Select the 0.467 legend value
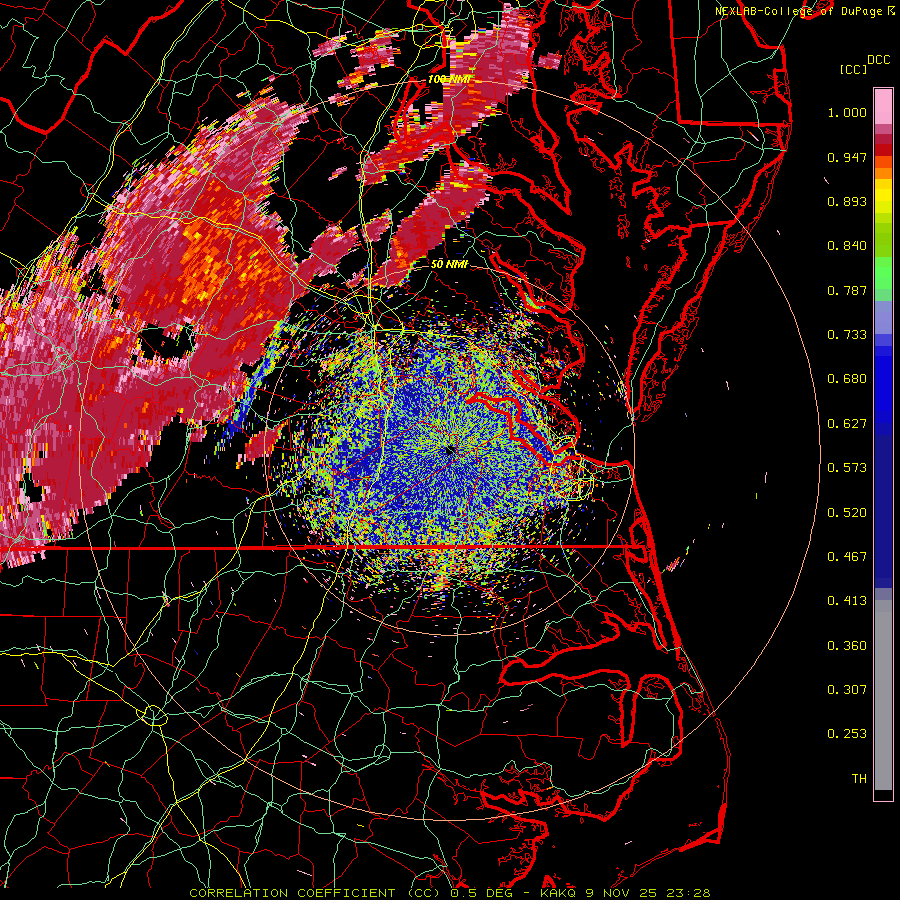 (847, 557)
